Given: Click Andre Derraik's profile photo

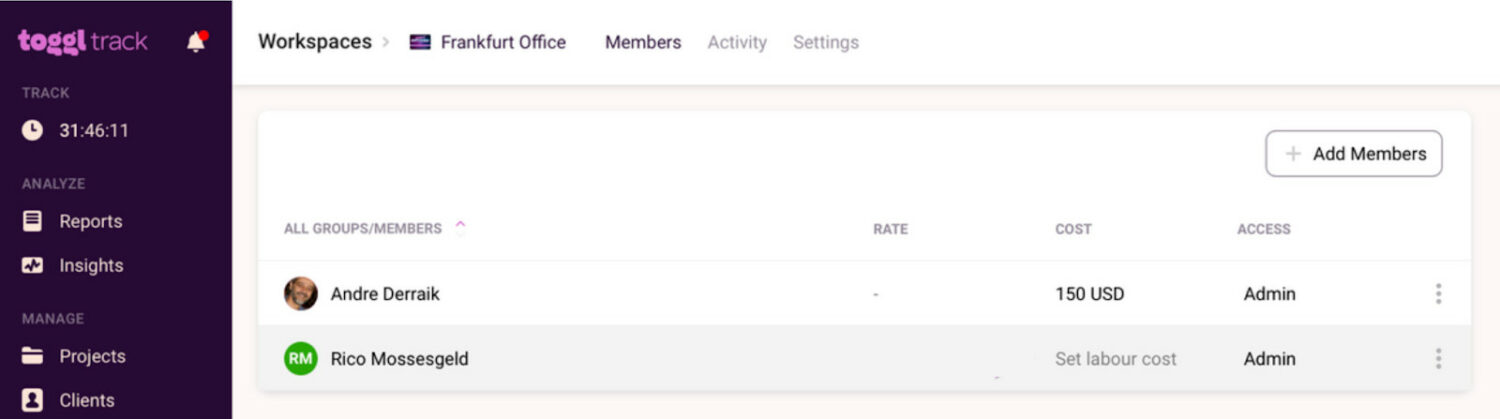Looking at the screenshot, I should click(x=301, y=294).
